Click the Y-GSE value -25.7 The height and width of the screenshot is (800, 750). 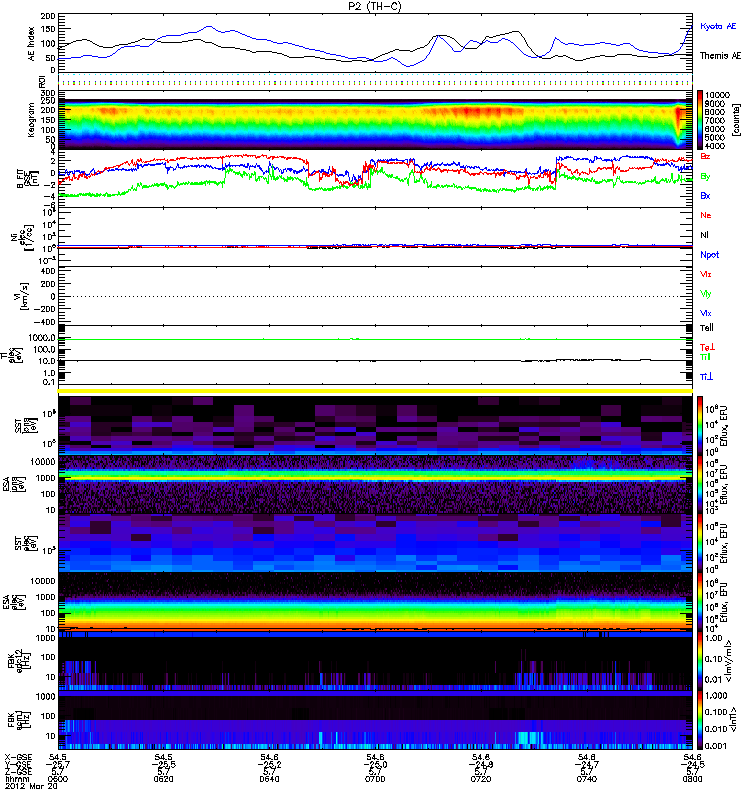(58, 765)
